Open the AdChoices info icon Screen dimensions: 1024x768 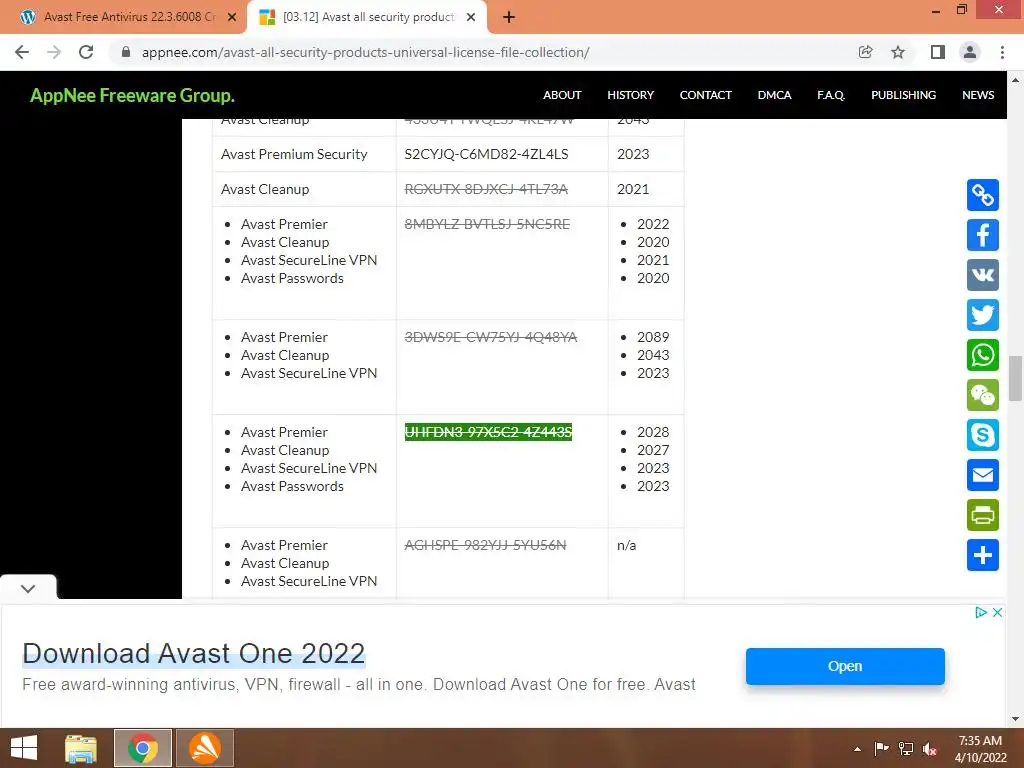980,613
